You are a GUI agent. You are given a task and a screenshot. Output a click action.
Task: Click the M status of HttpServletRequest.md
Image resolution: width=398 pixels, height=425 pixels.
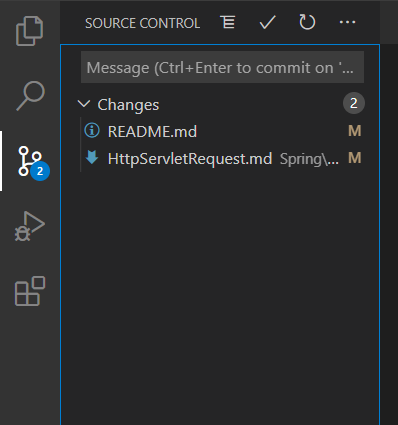(x=355, y=158)
